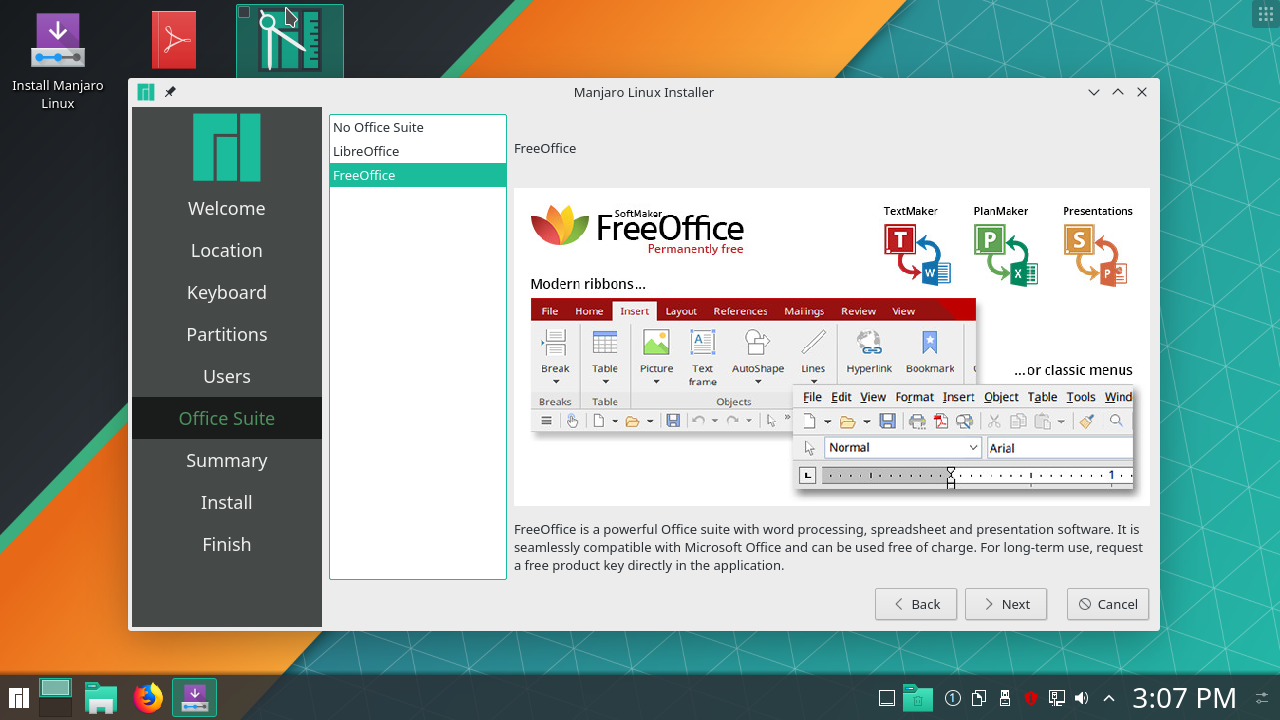
Task: Open the desktop toolbox in top-right corner
Action: [1264, 15]
